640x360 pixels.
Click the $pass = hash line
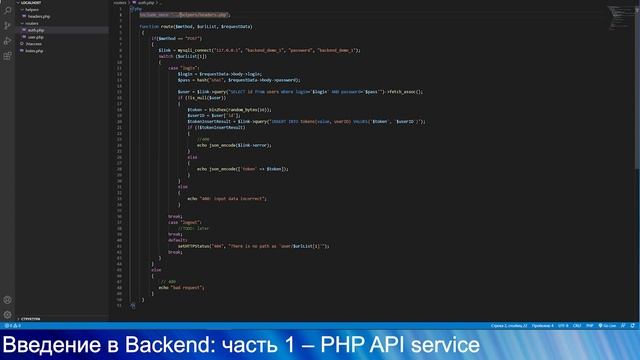(x=239, y=80)
